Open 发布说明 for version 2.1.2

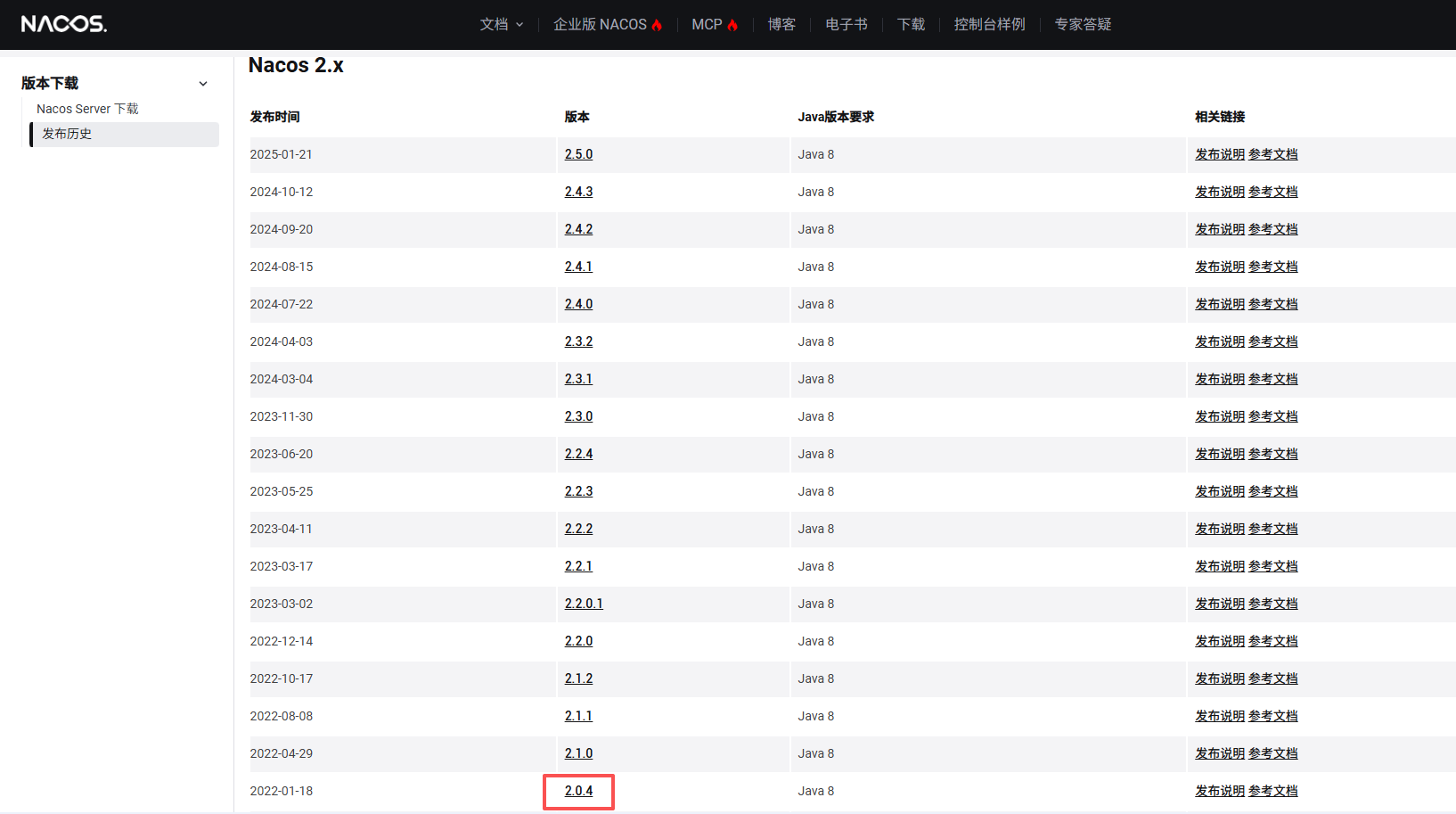tap(1220, 678)
